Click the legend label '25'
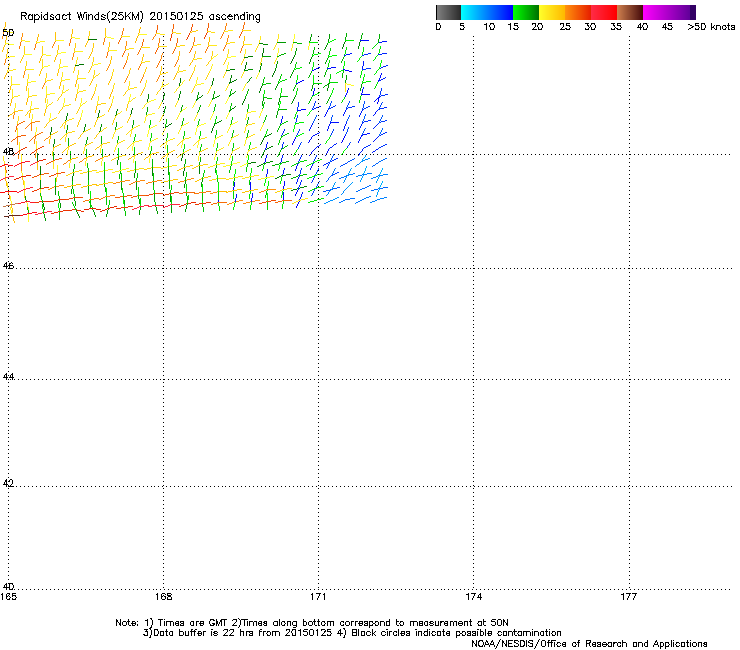Viewport: 740px width, 650px height. click(565, 27)
